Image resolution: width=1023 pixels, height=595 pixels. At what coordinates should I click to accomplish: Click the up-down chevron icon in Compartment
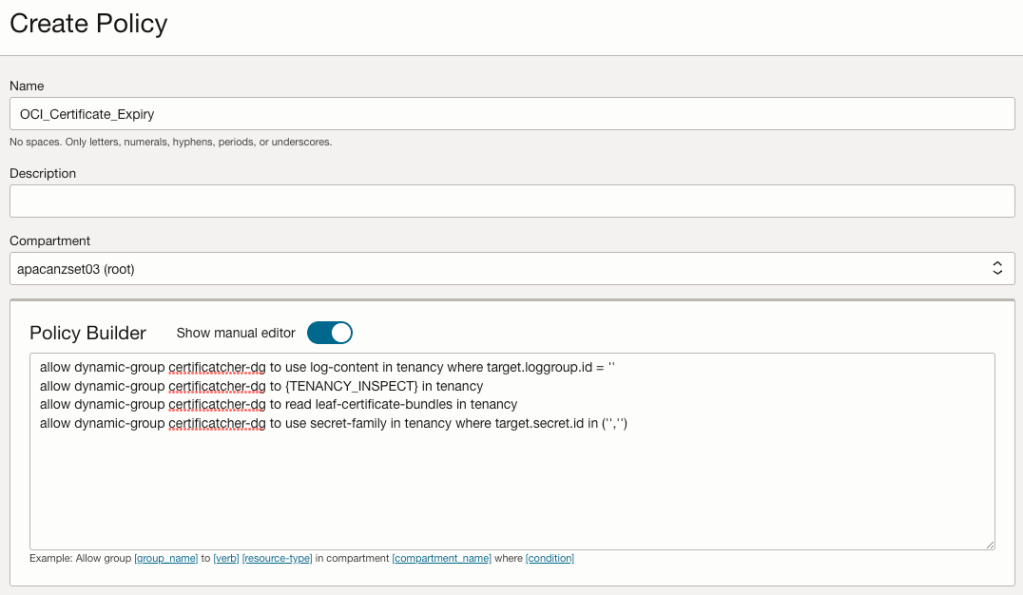click(x=996, y=268)
